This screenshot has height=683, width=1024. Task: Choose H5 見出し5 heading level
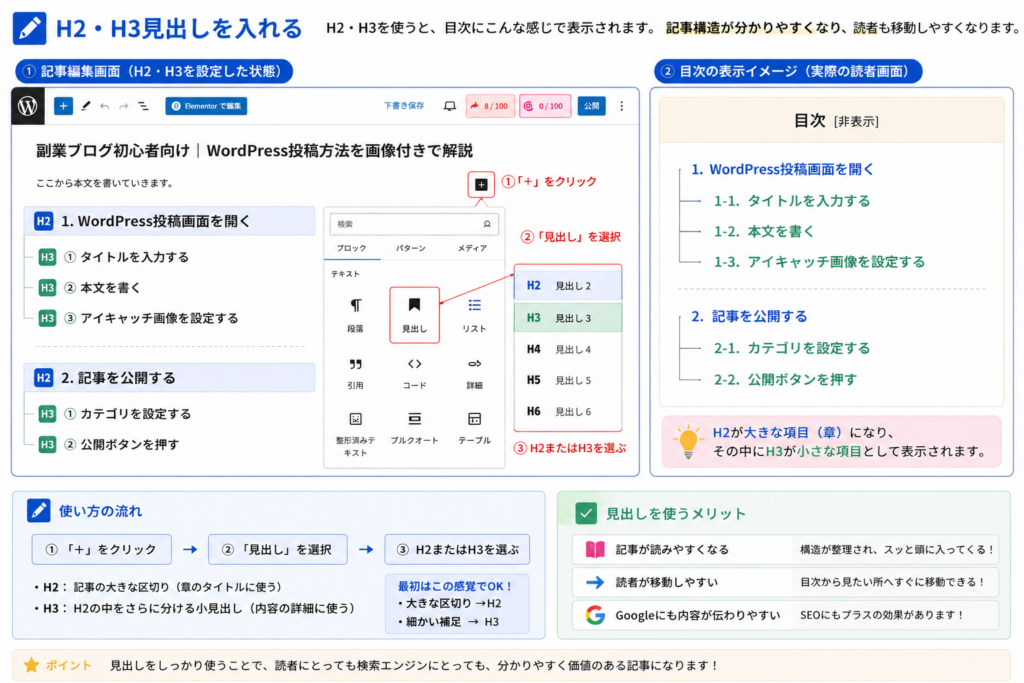[568, 380]
